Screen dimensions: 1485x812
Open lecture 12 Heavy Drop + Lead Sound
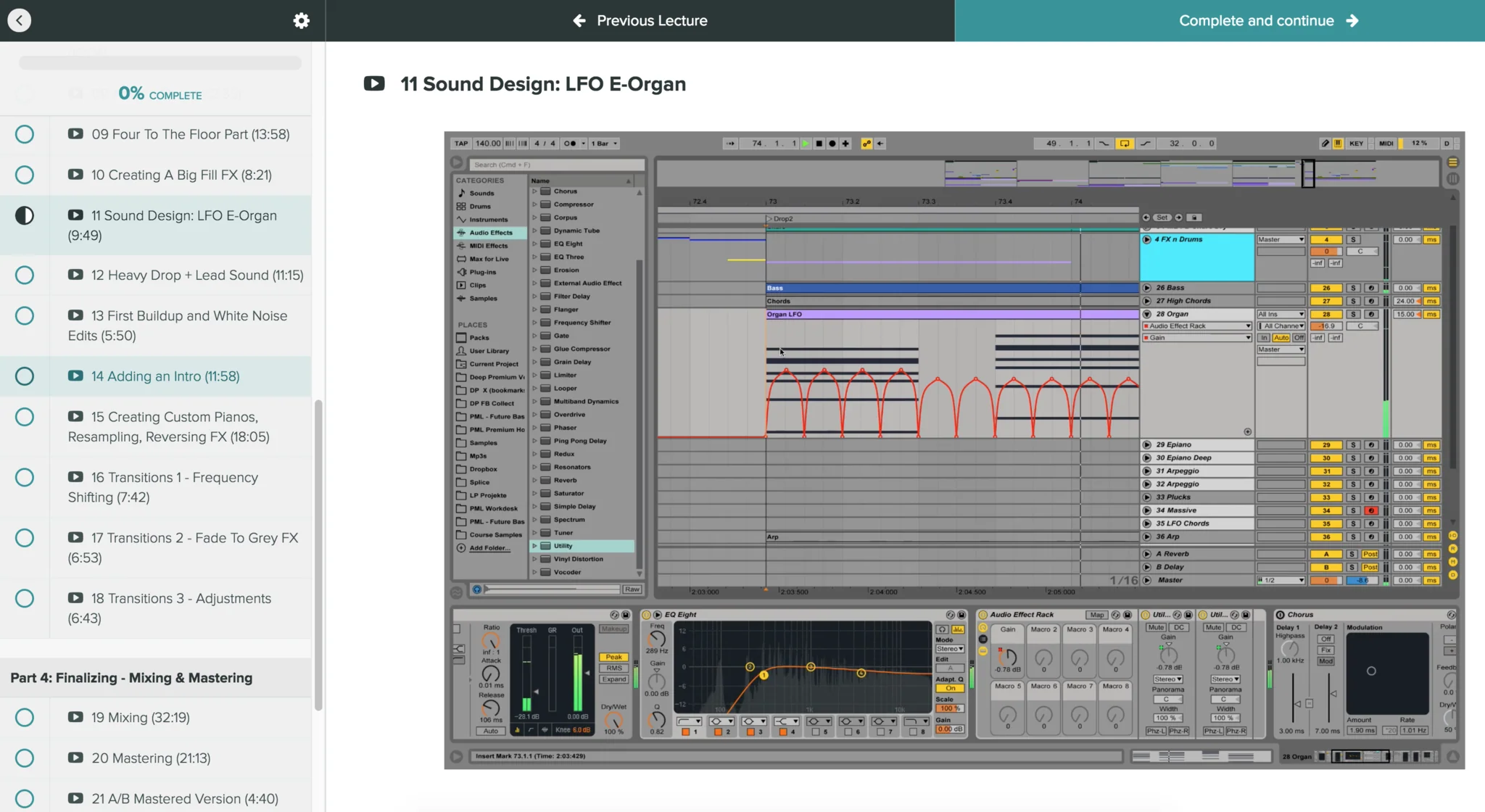[197, 275]
